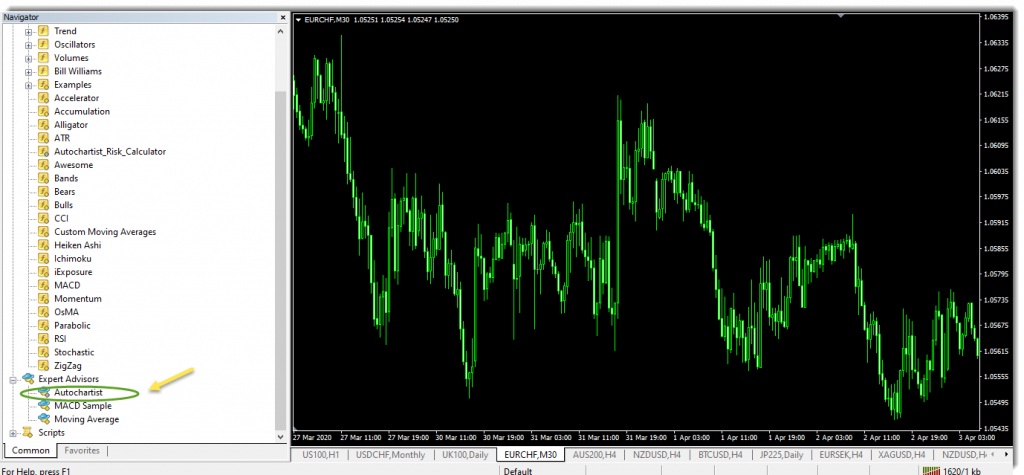
Task: Click the Moving Average expert advisor icon
Action: (43, 419)
